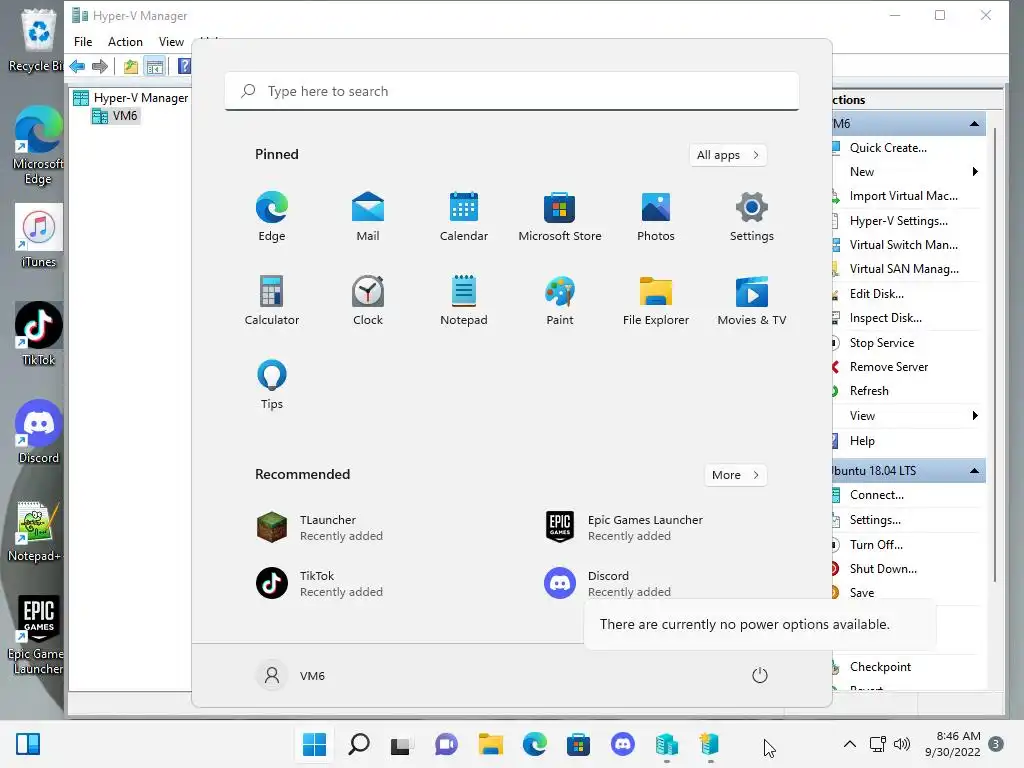1024x768 pixels.
Task: Open the volume tray icon
Action: [902, 744]
